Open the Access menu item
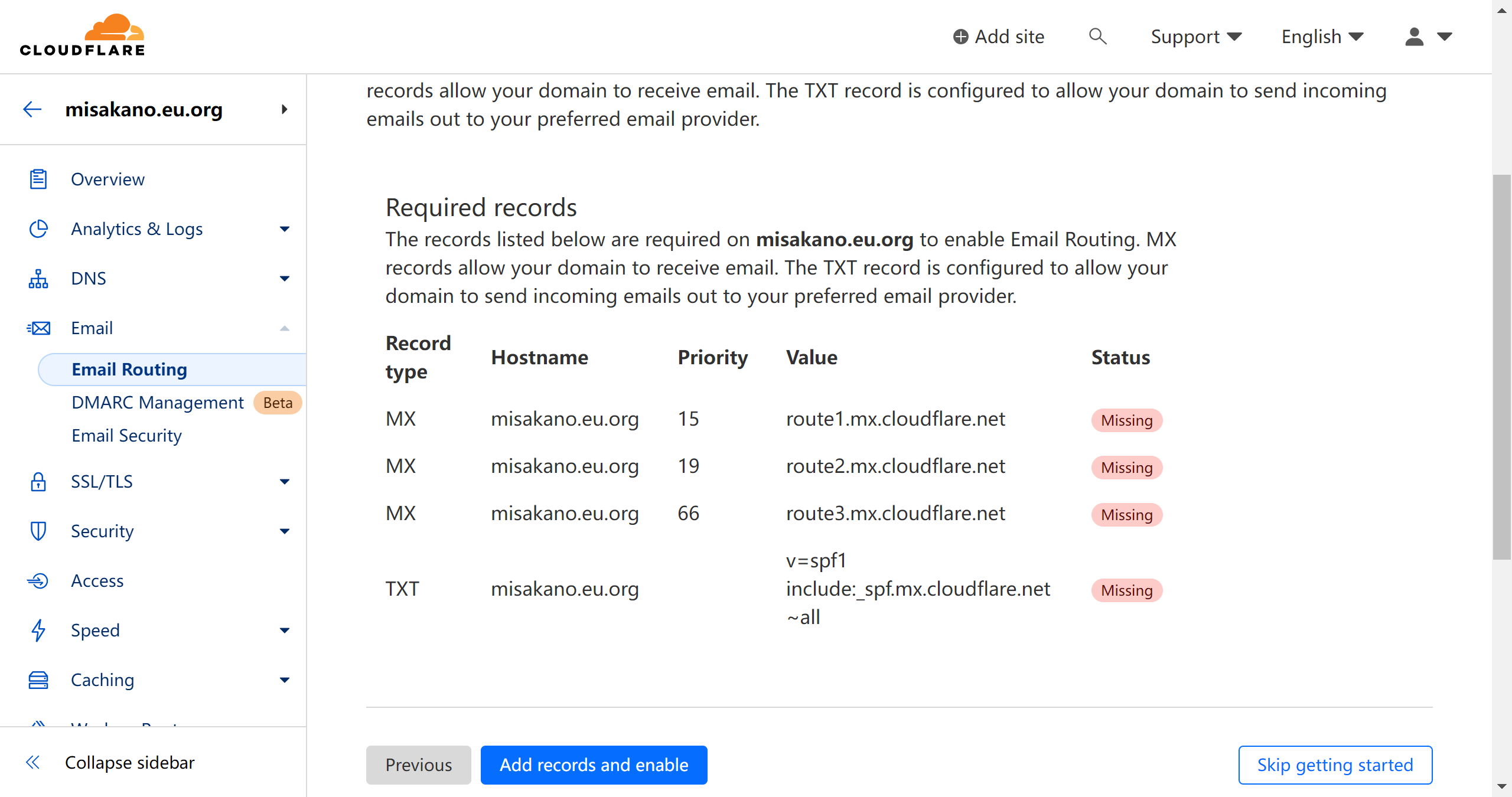Viewport: 1512px width, 797px height. [97, 580]
